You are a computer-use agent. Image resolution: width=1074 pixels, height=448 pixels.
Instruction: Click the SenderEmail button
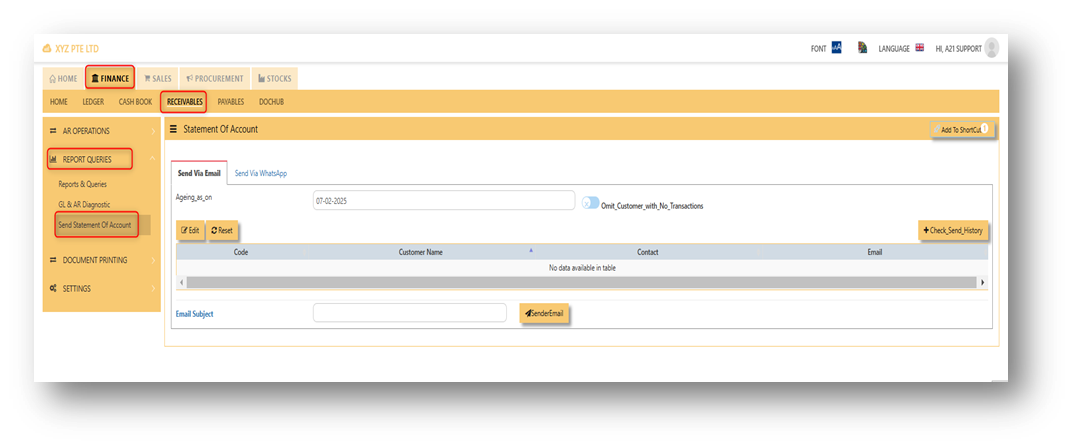click(545, 313)
